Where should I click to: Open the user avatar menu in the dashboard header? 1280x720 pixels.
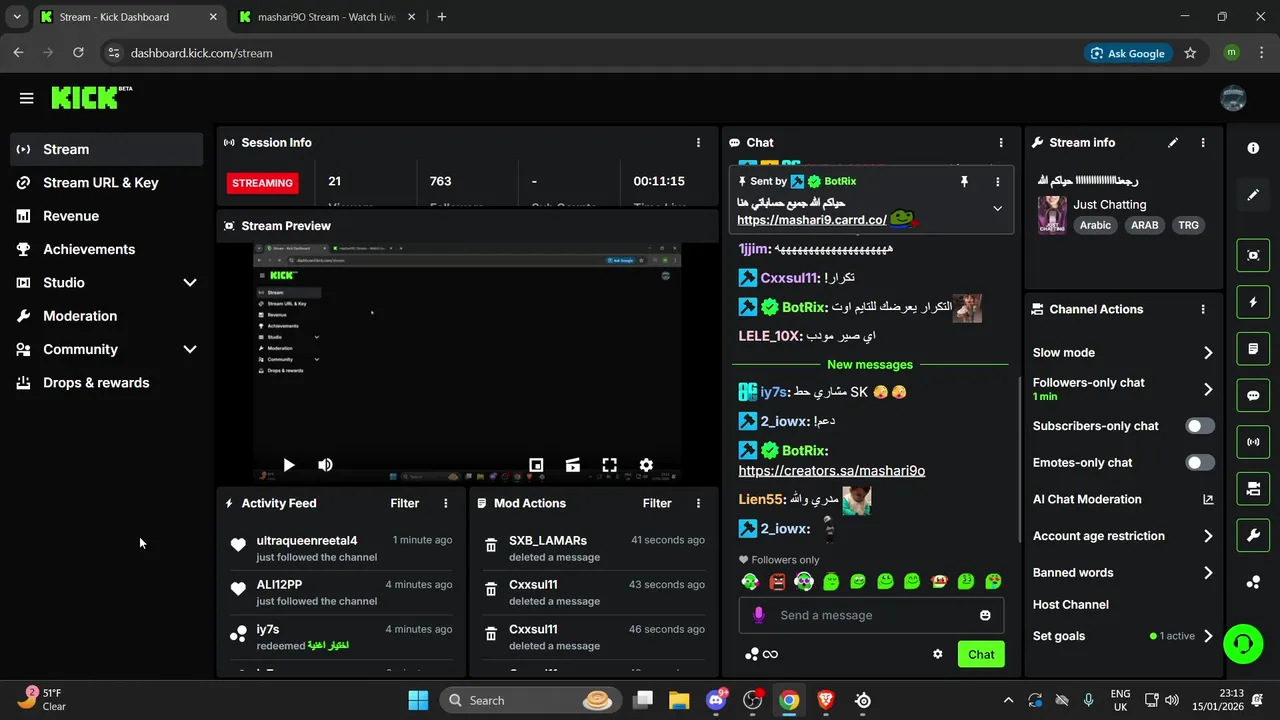pyautogui.click(x=1233, y=98)
